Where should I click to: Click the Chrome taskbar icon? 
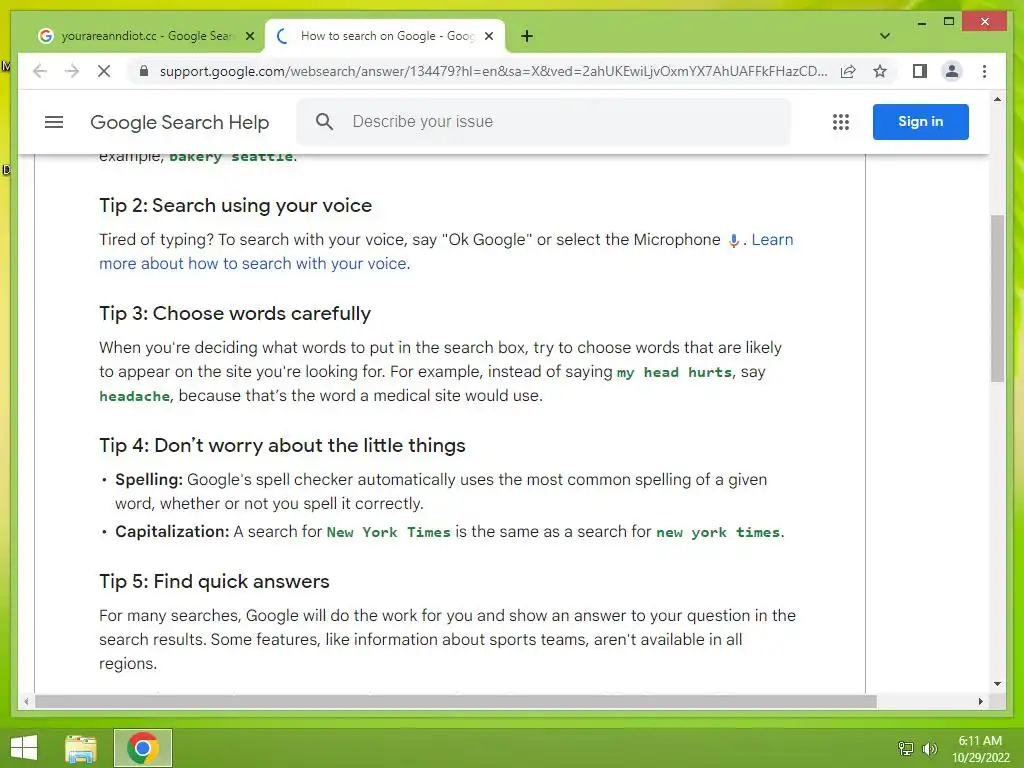(x=143, y=748)
